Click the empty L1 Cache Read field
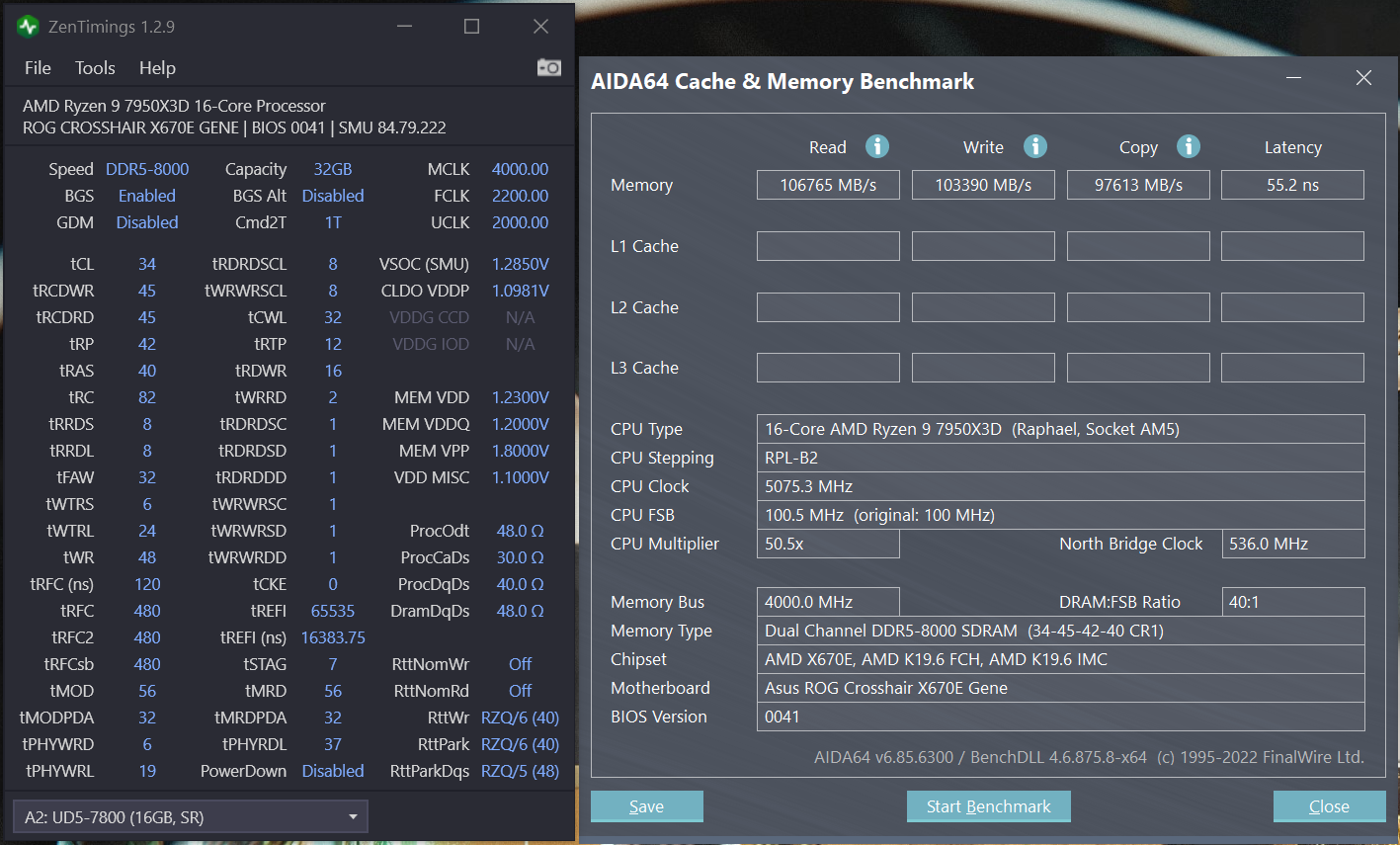 pos(828,246)
